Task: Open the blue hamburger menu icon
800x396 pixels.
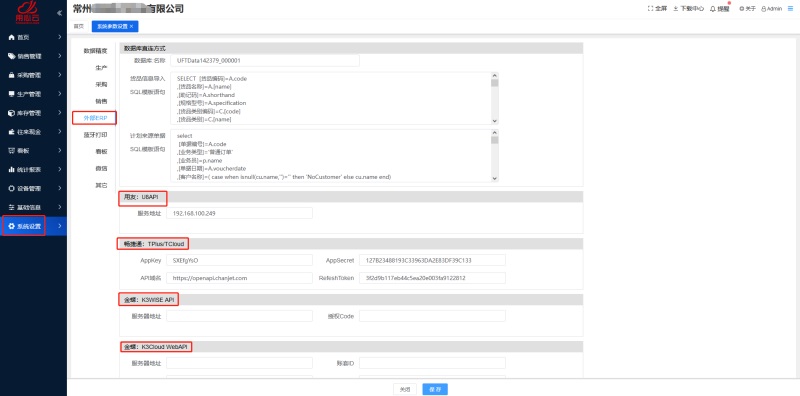Action: pos(790,9)
